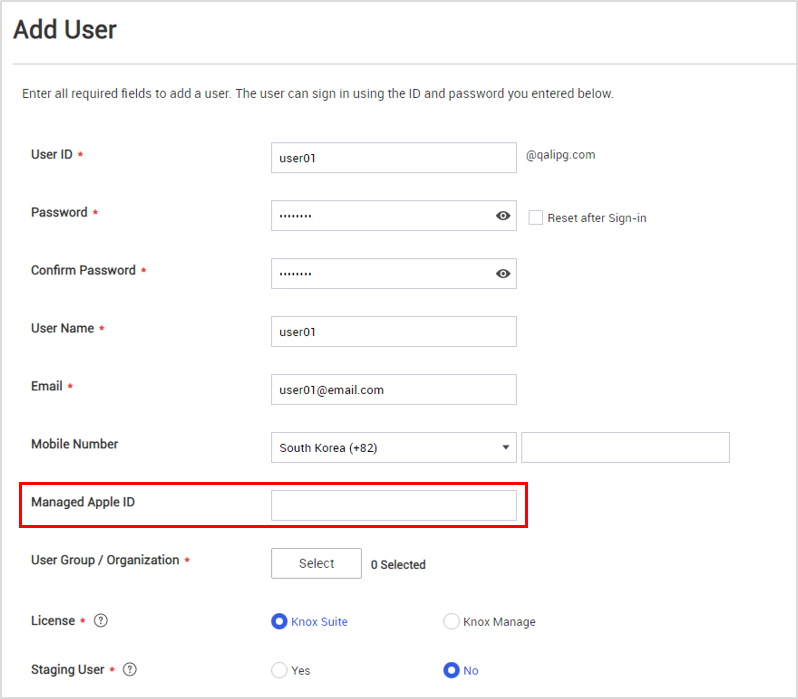Screen dimensions: 798x699
Task: Show password via eye icon in Password field
Action: coord(503,216)
